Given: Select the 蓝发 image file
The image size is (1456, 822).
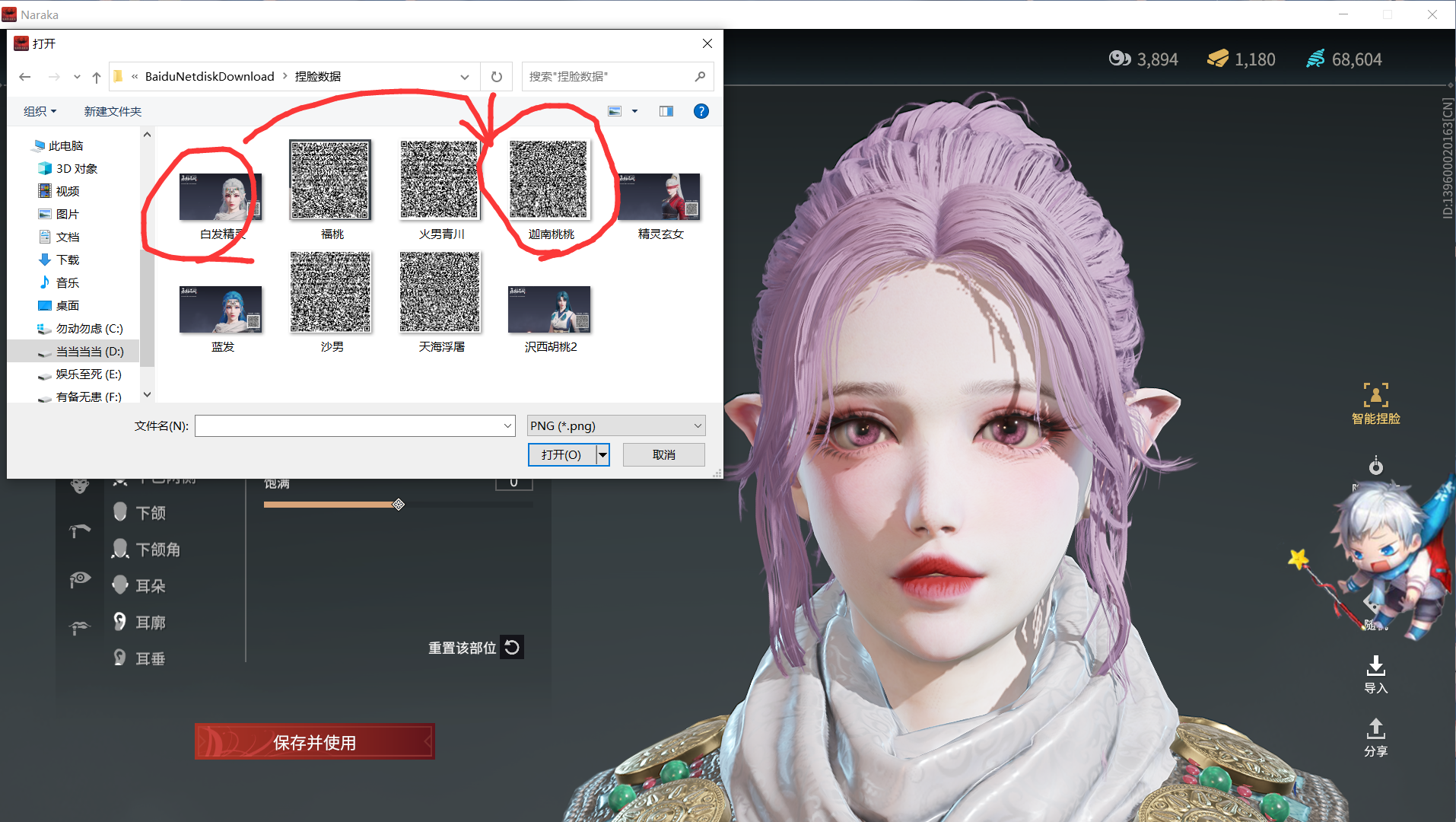Looking at the screenshot, I should coord(221,318).
